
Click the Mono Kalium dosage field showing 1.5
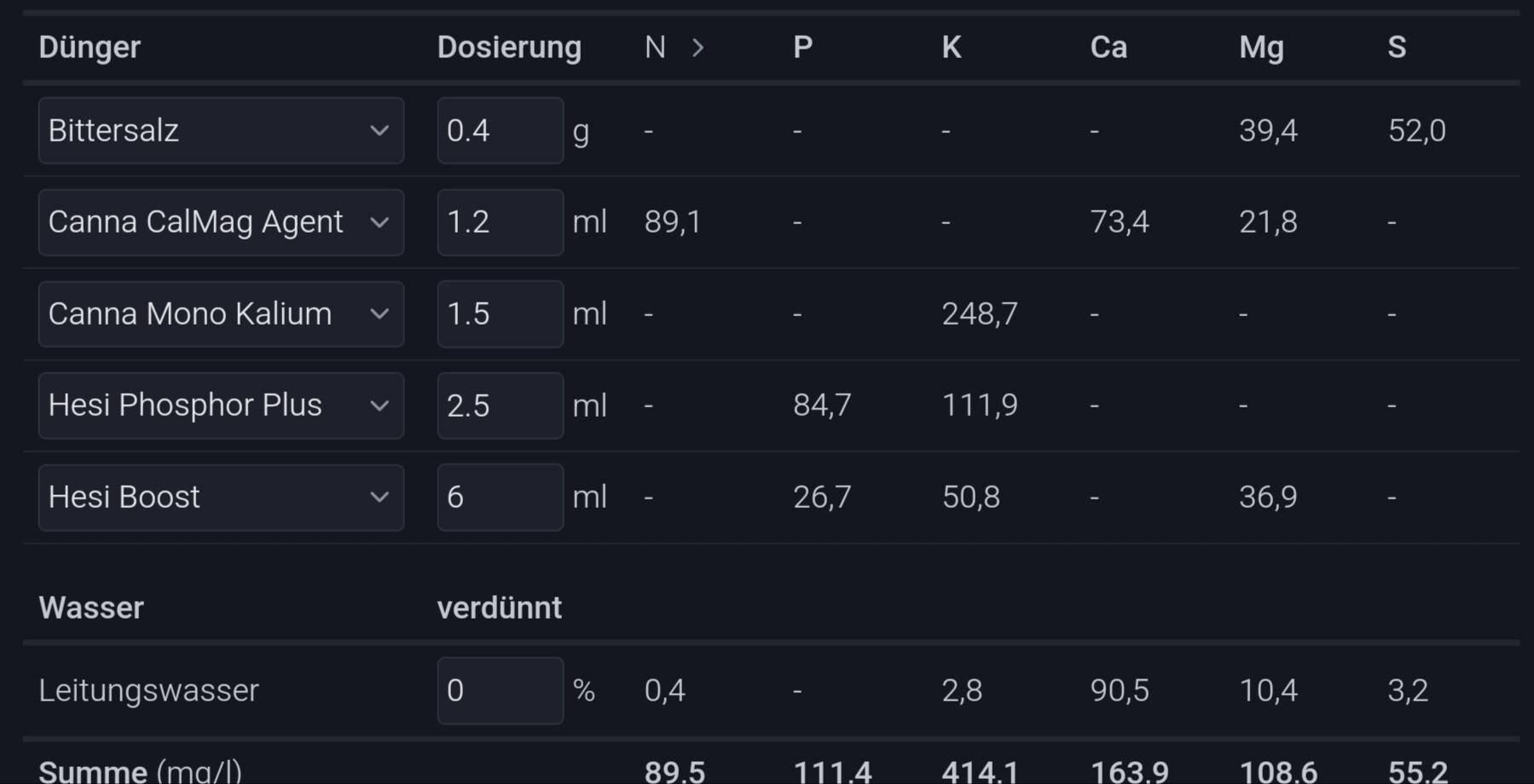click(500, 314)
